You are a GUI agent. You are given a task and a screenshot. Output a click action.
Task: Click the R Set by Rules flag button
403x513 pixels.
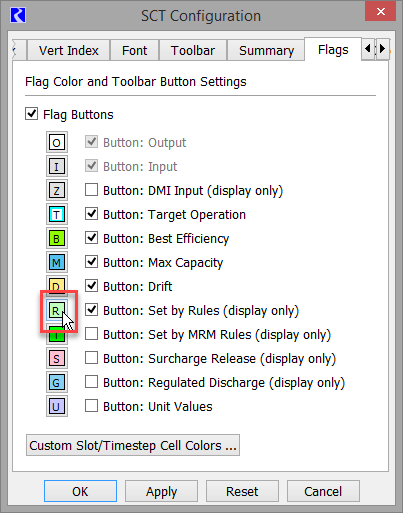[57, 310]
